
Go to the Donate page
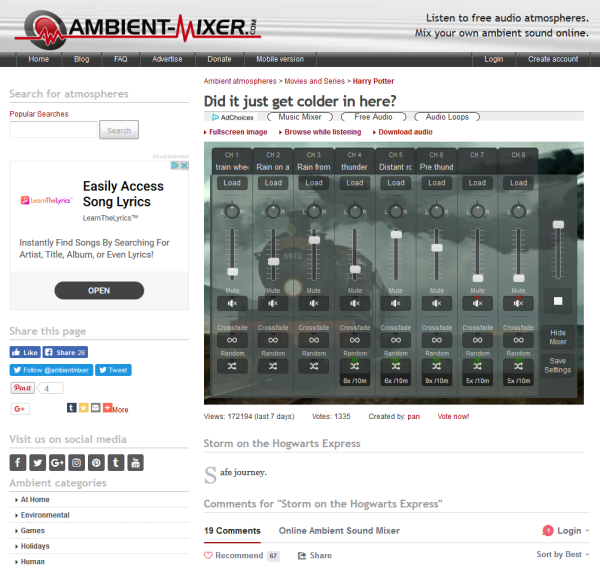(x=219, y=59)
